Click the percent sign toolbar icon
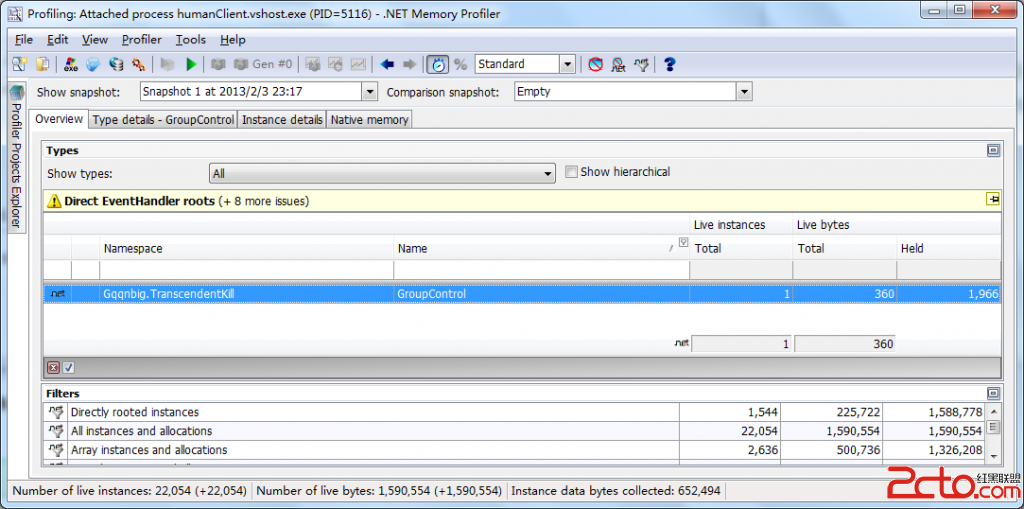 [x=460, y=64]
